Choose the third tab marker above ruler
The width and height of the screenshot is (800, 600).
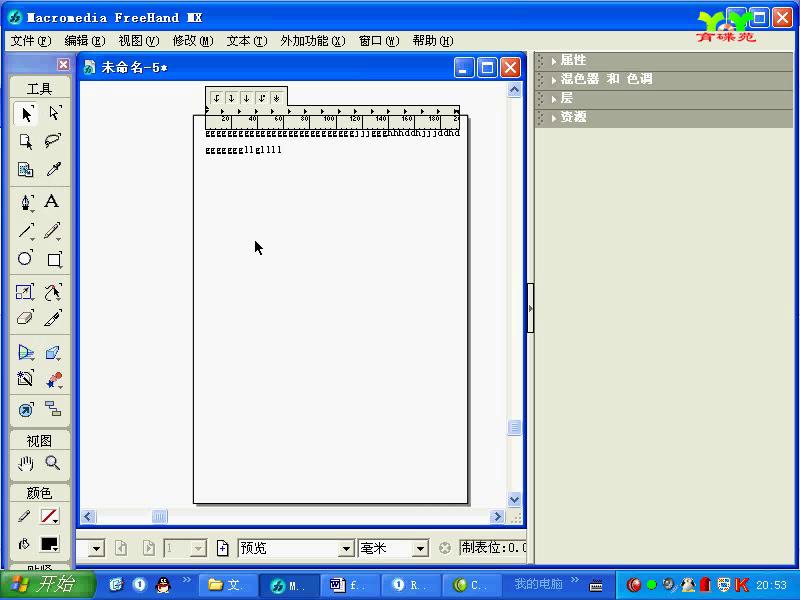click(x=246, y=98)
